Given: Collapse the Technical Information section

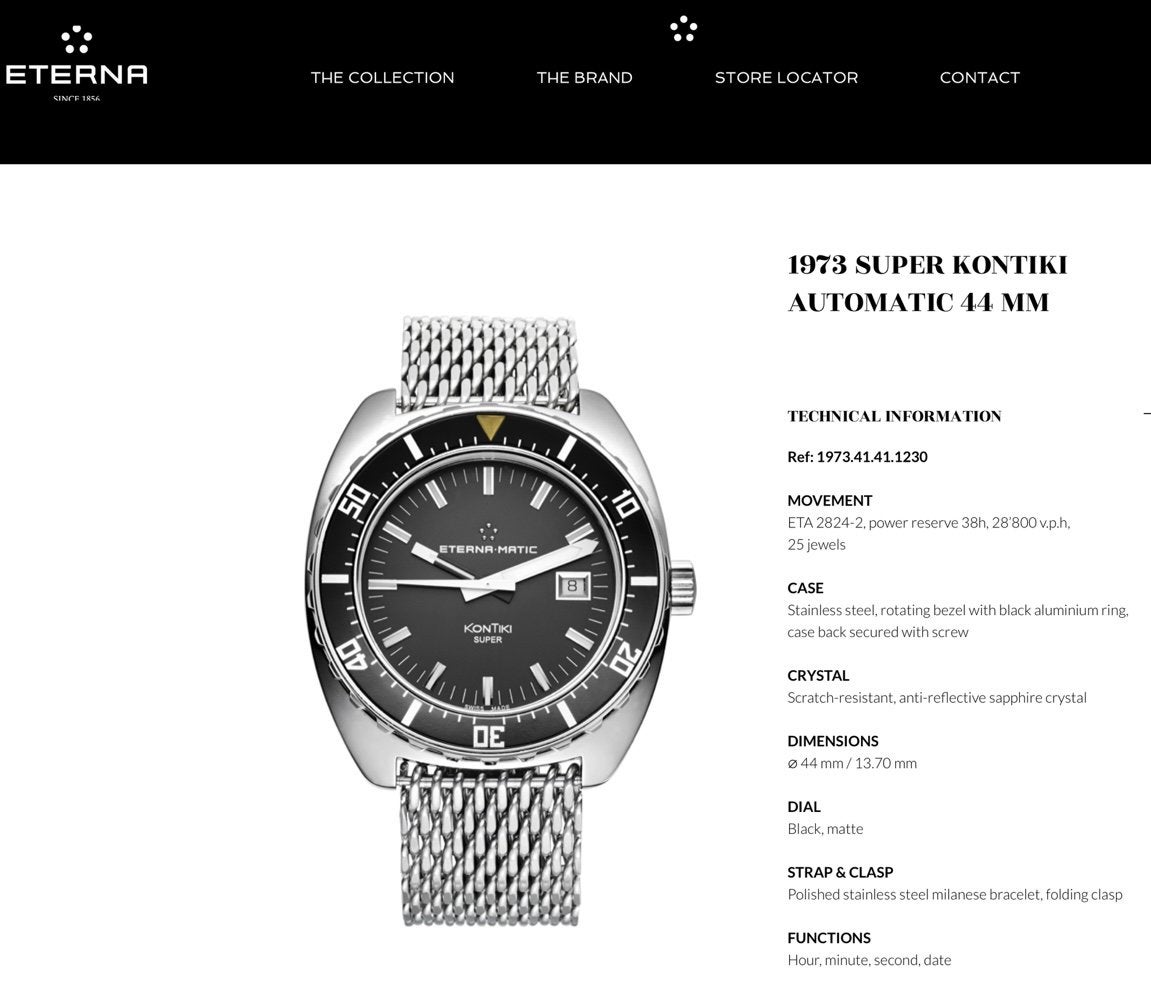Looking at the screenshot, I should coord(1146,414).
